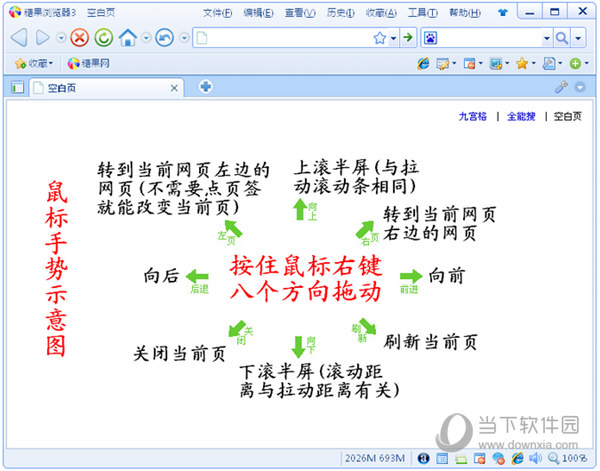The width and height of the screenshot is (600, 471).
Task: Stop loading with the red X button
Action: tap(80, 37)
